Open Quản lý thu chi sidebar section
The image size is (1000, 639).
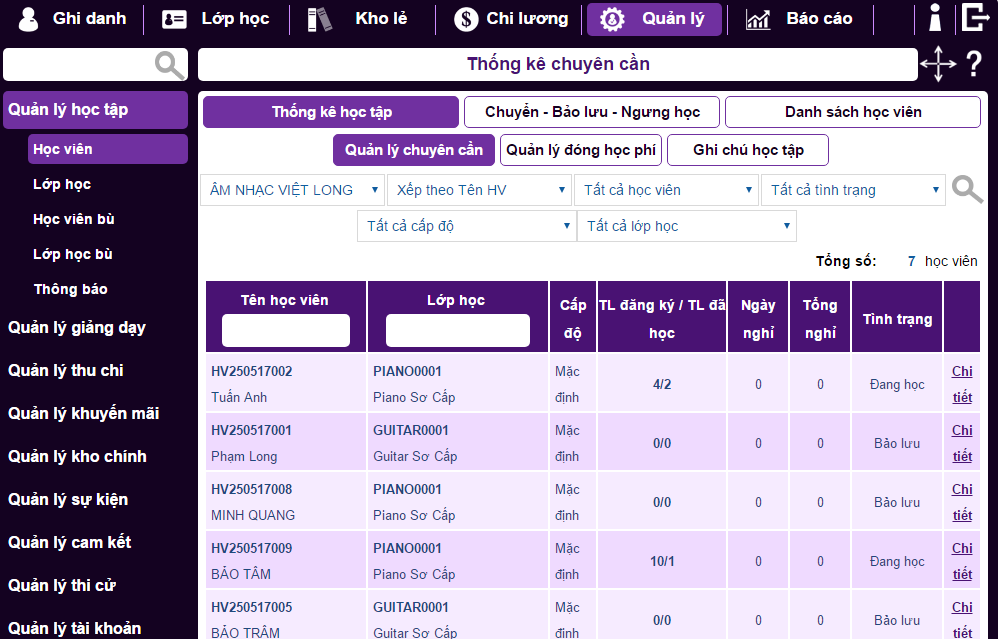coord(66,370)
